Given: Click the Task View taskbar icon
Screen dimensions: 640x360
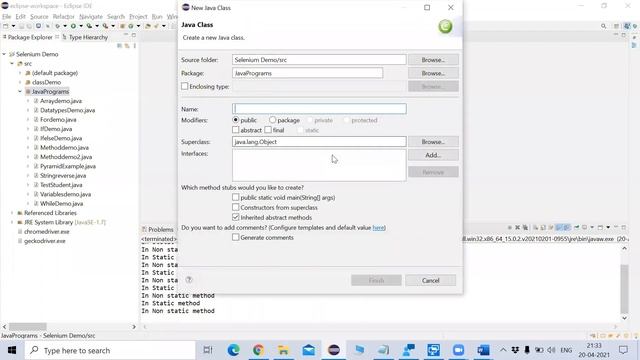Looking at the screenshot, I should (208, 350).
